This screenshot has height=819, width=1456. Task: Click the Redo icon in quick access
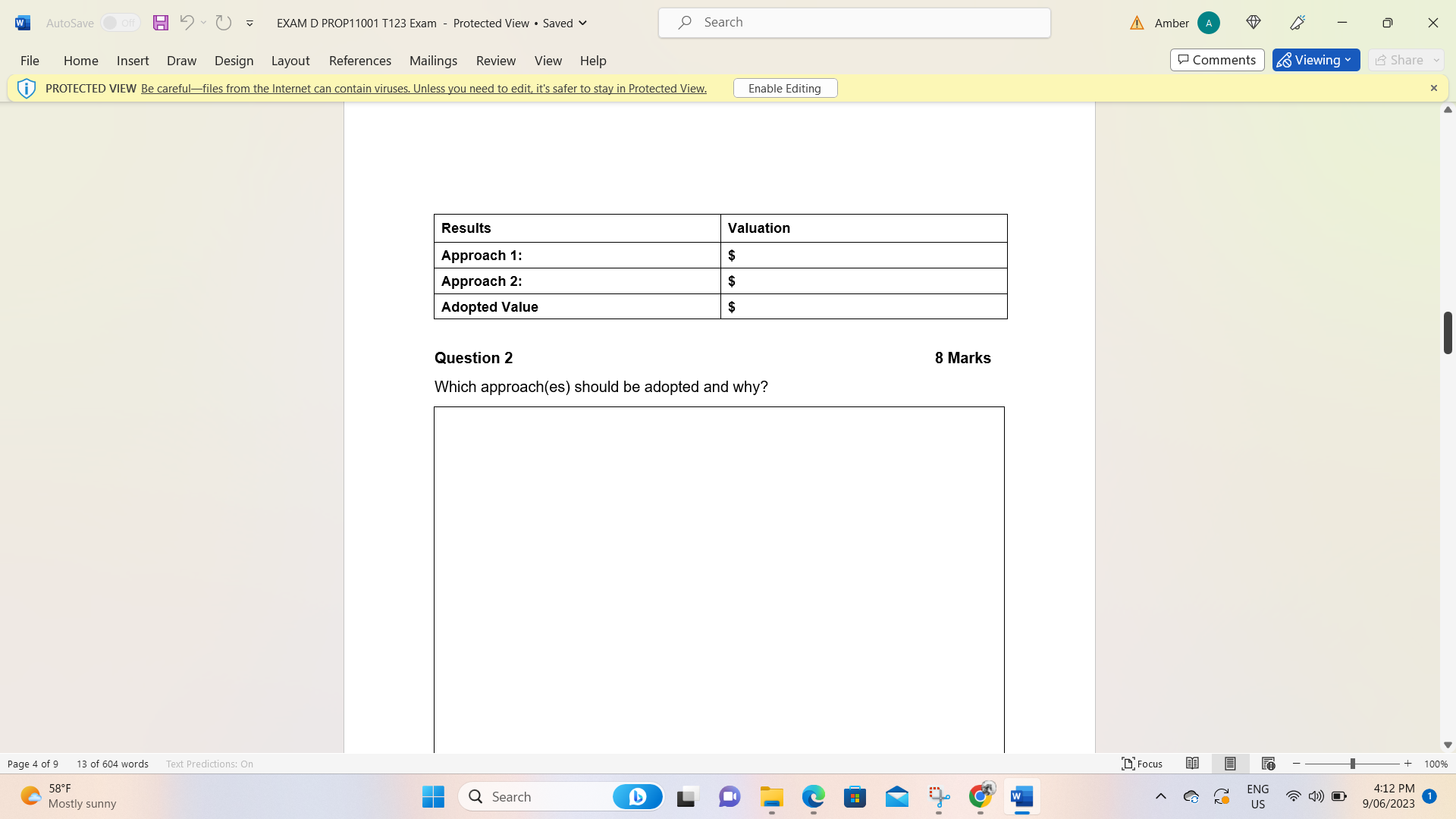pyautogui.click(x=223, y=23)
